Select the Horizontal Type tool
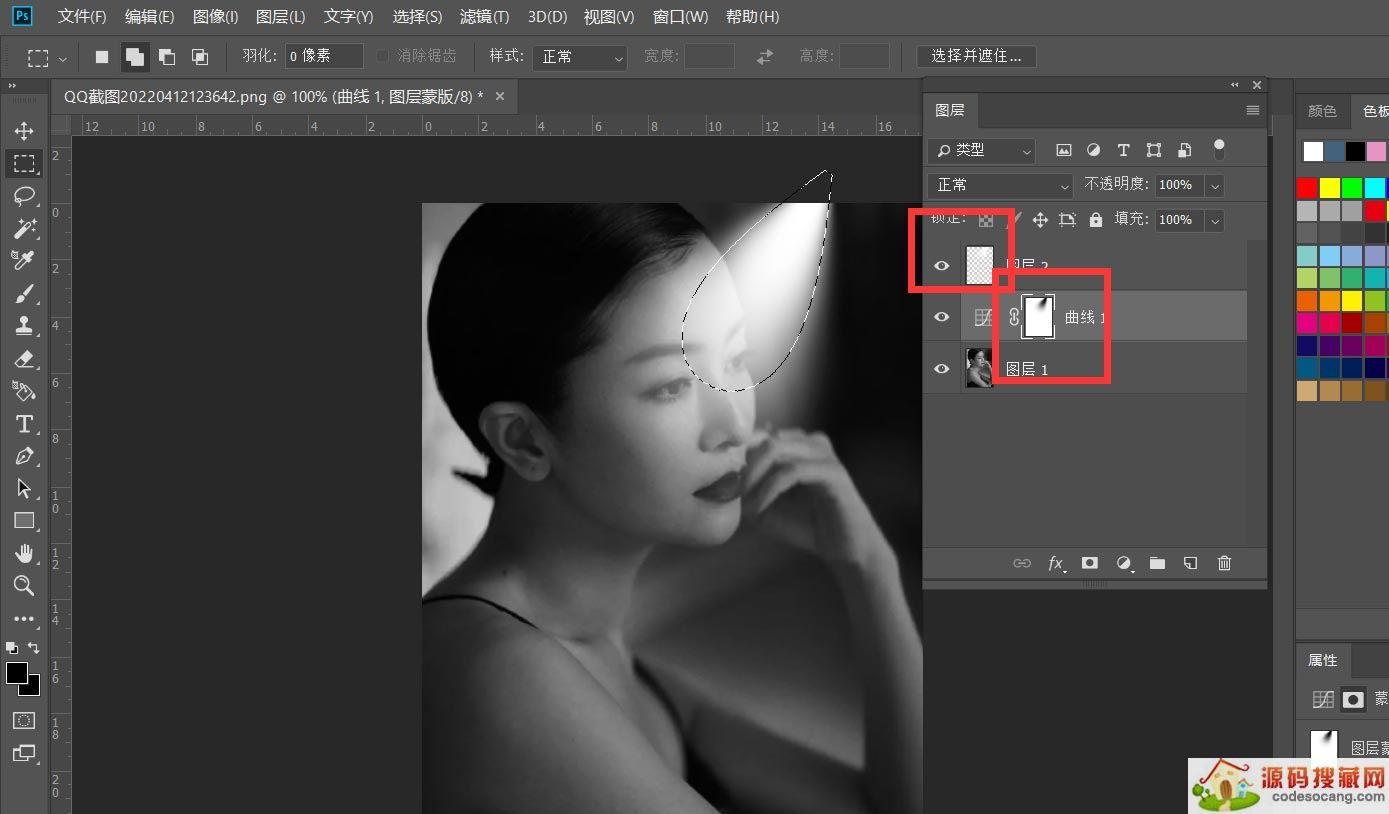The width and height of the screenshot is (1389, 814). [24, 423]
